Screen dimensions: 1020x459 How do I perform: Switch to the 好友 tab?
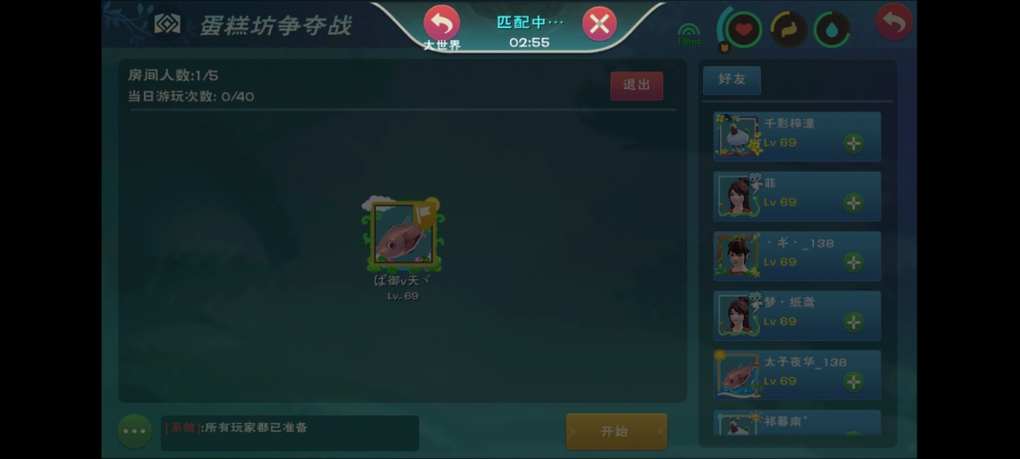tap(732, 79)
